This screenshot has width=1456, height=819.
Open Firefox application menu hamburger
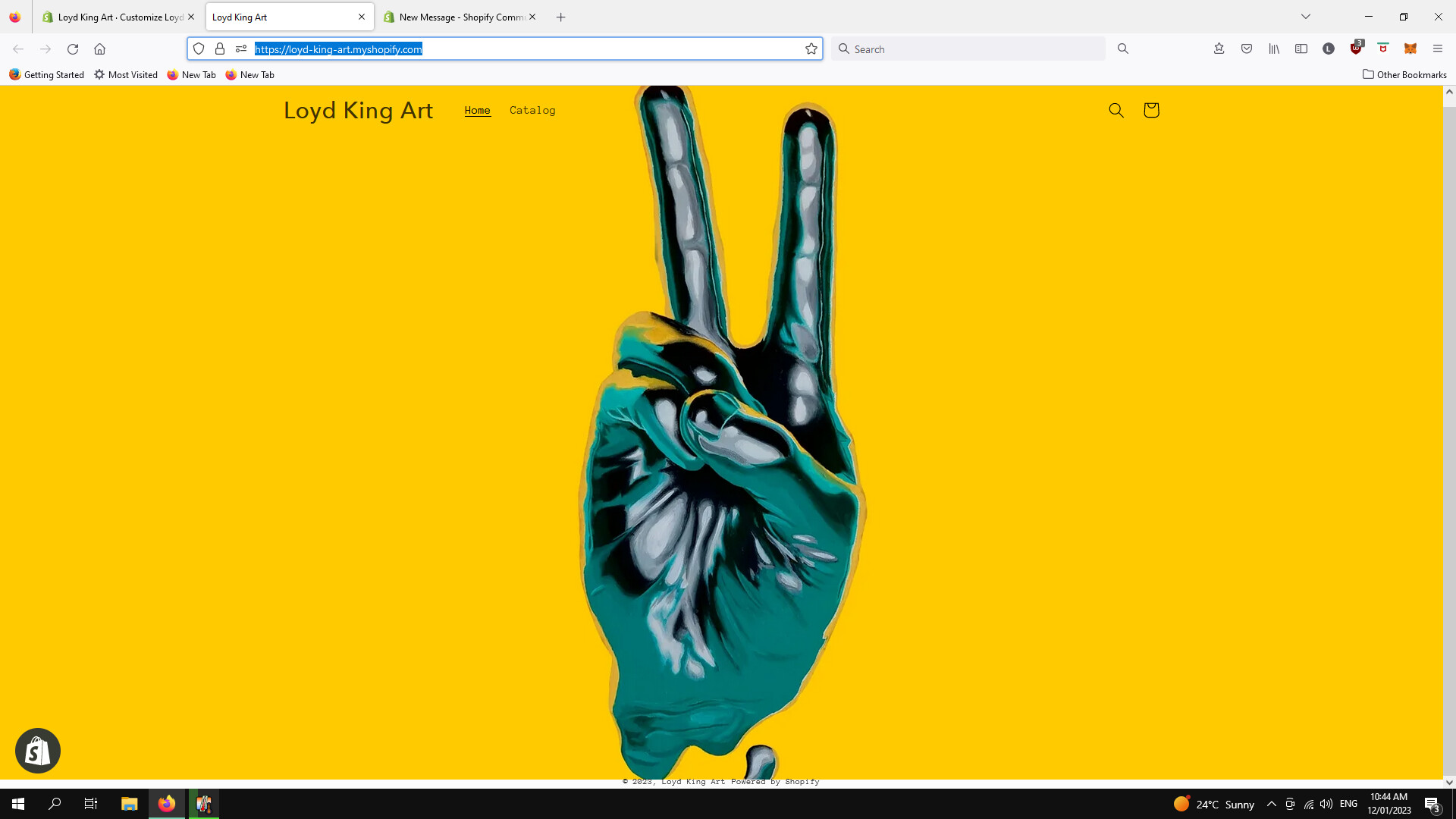1438,49
